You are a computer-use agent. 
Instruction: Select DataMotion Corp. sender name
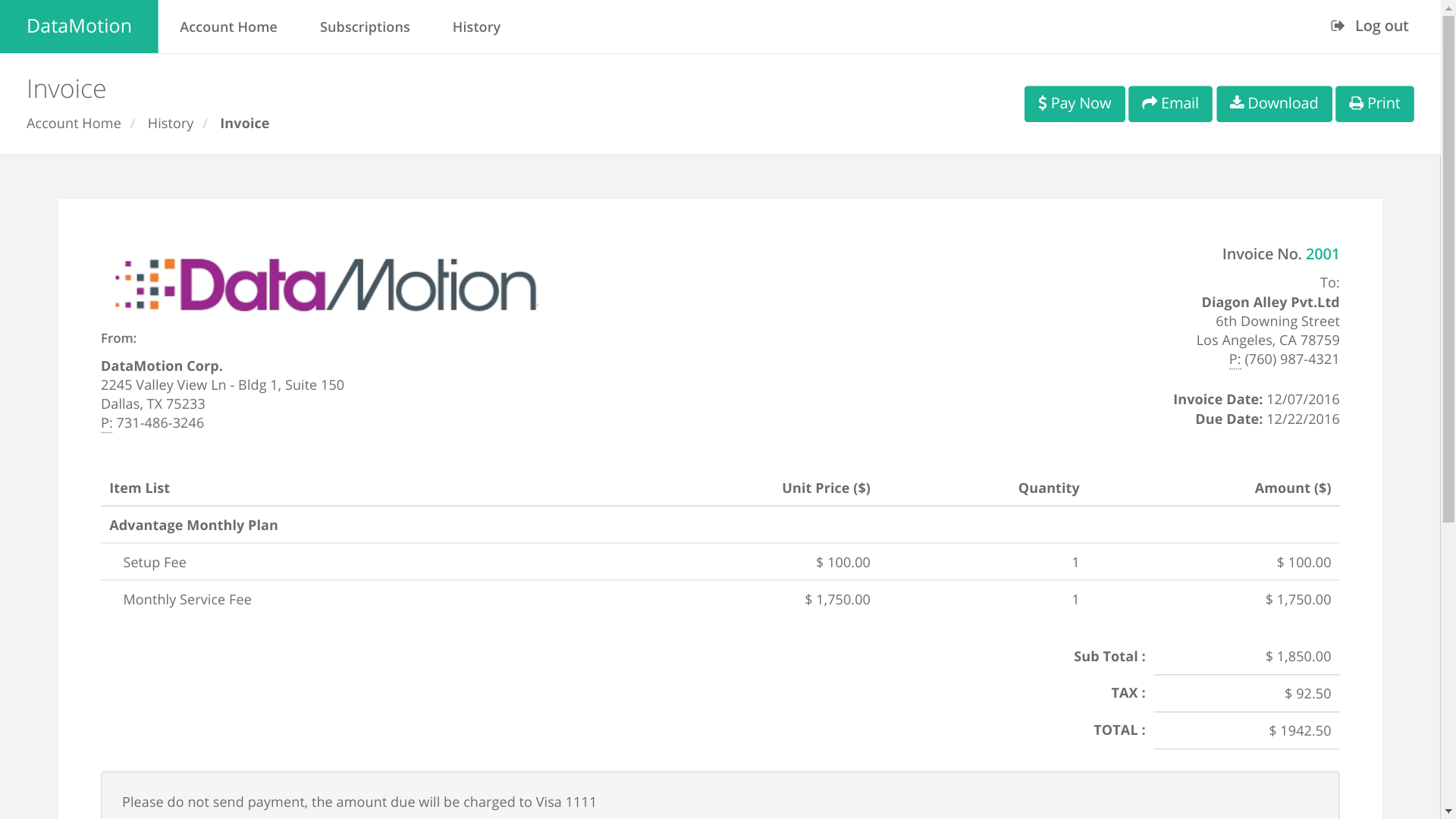tap(162, 366)
